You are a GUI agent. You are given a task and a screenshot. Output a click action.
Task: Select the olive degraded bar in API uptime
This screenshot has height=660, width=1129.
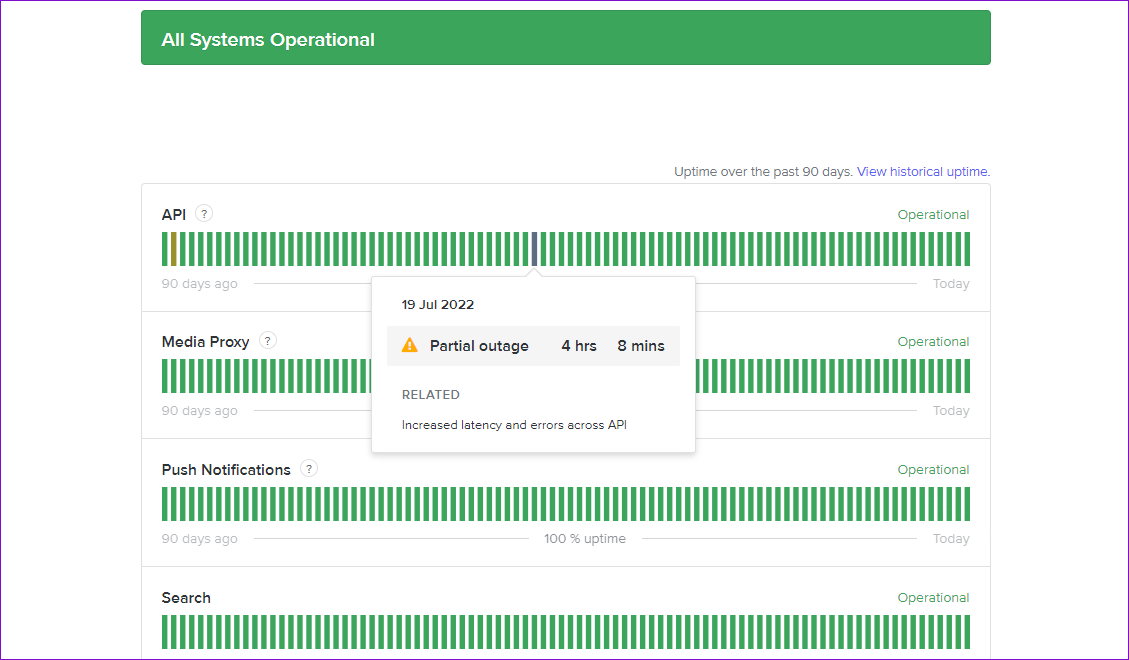click(x=174, y=249)
